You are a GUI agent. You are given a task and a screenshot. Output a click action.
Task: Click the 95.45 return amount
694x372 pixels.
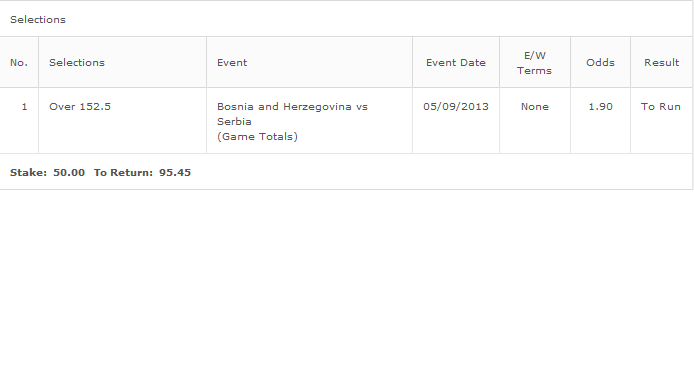[175, 172]
